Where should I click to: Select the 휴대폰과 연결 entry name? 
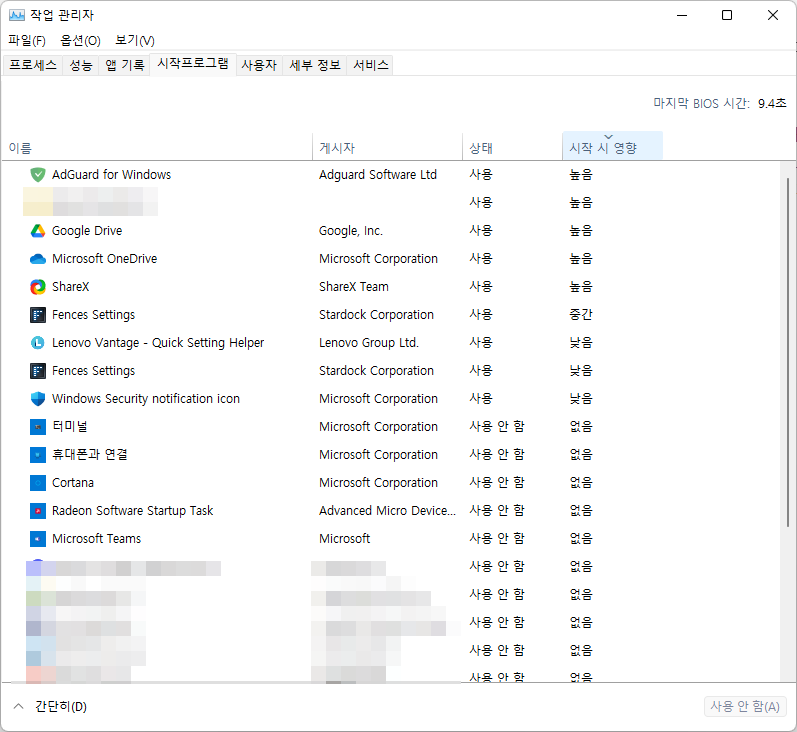pos(90,454)
